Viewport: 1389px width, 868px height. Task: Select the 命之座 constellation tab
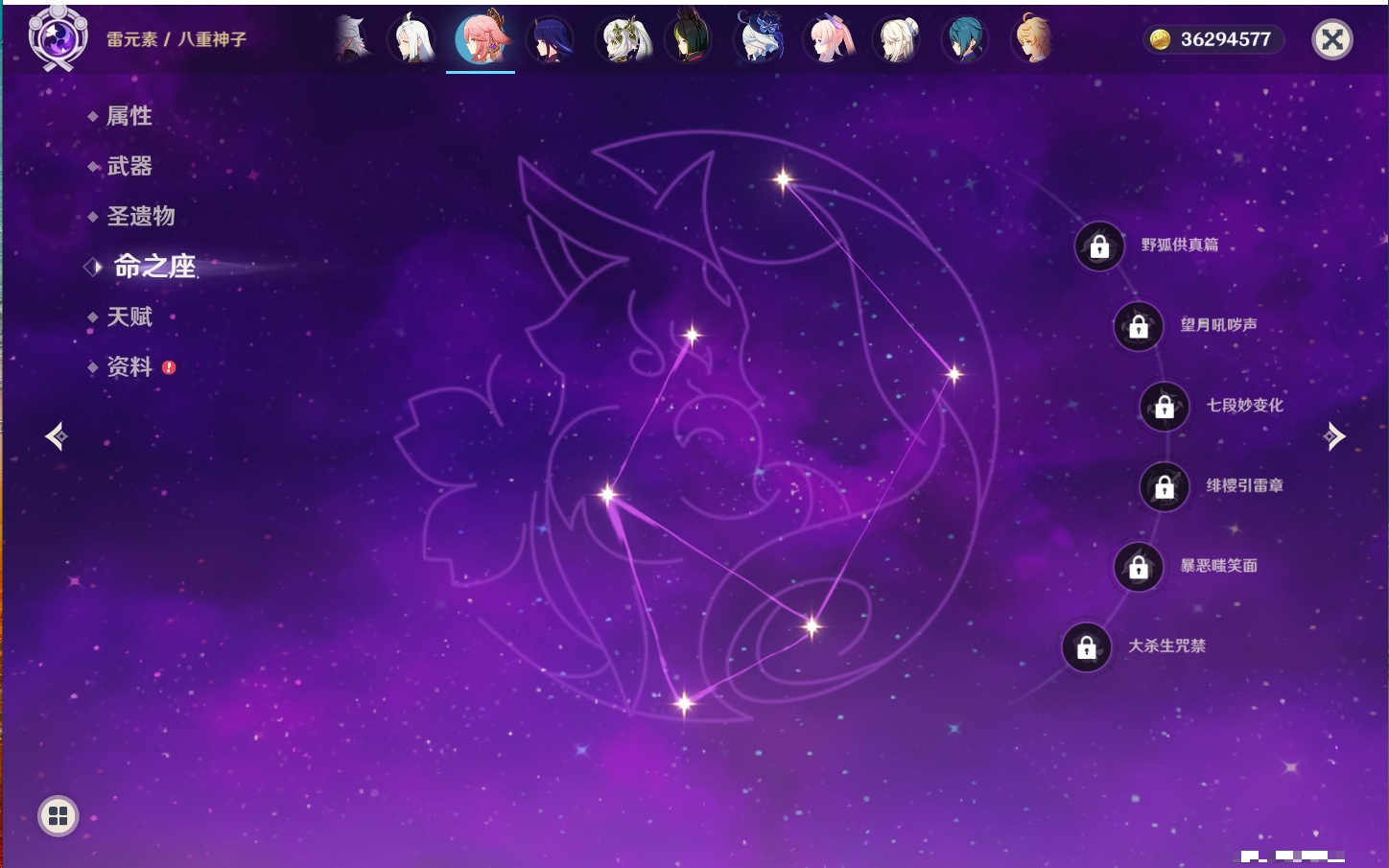tap(155, 266)
